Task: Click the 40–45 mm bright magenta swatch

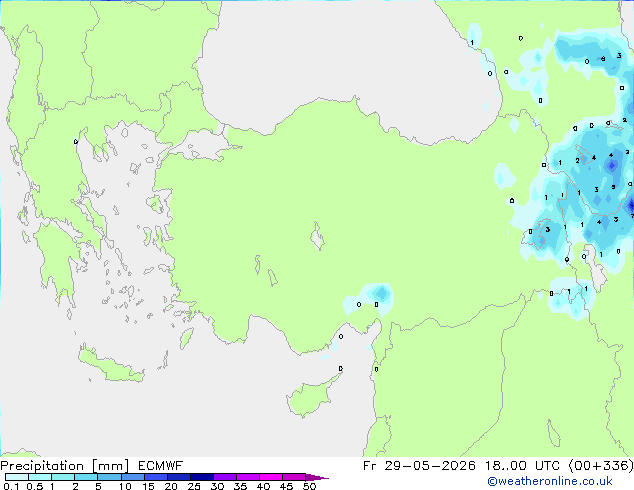Action: click(271, 477)
